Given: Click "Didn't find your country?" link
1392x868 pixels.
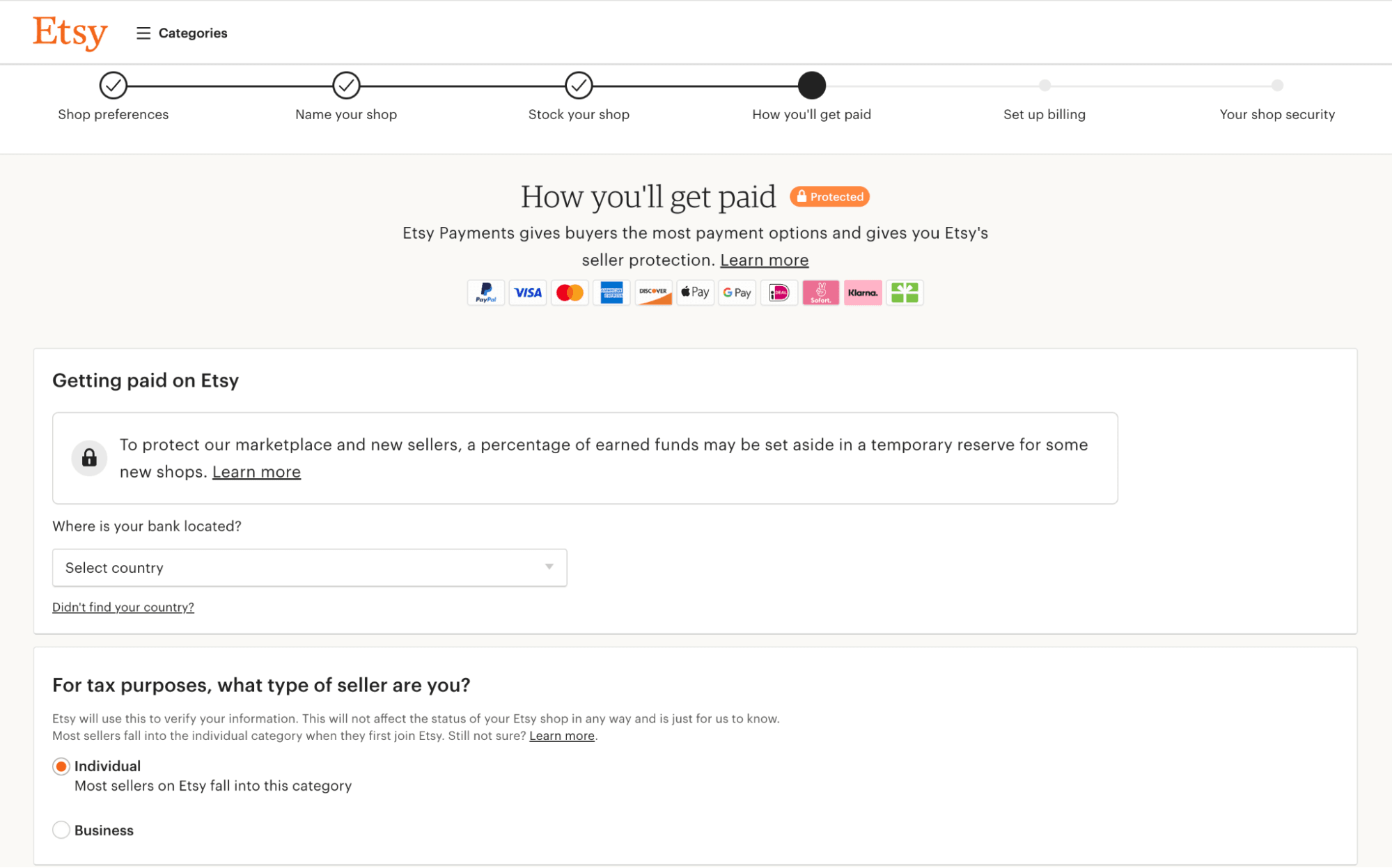Looking at the screenshot, I should pos(123,607).
